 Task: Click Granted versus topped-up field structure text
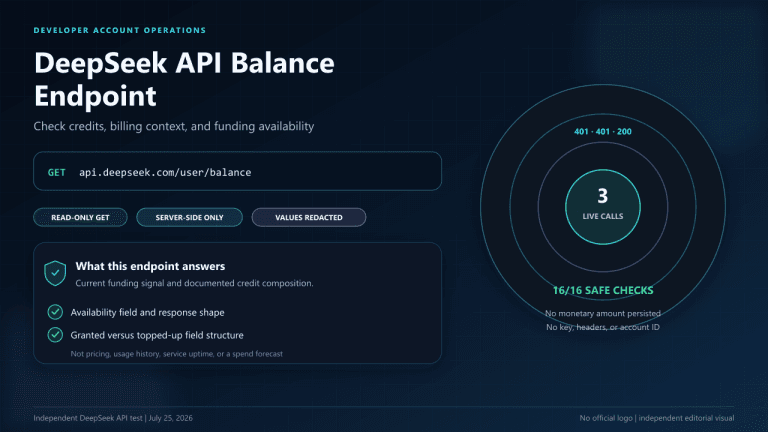click(157, 335)
